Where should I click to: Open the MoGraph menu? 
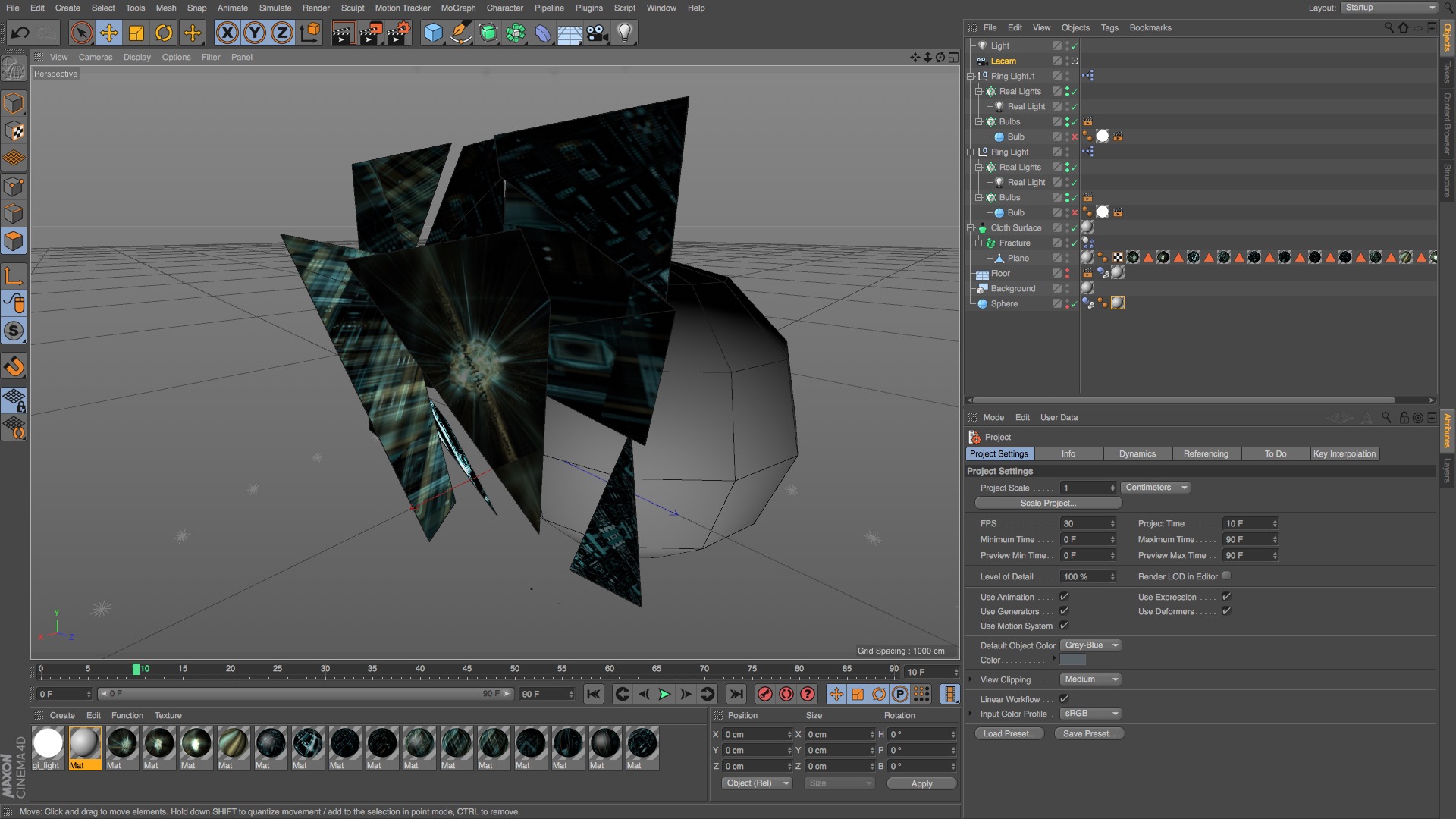pos(458,8)
